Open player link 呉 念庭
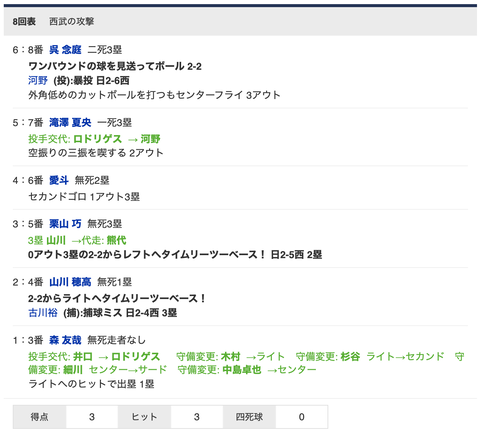 point(65,50)
